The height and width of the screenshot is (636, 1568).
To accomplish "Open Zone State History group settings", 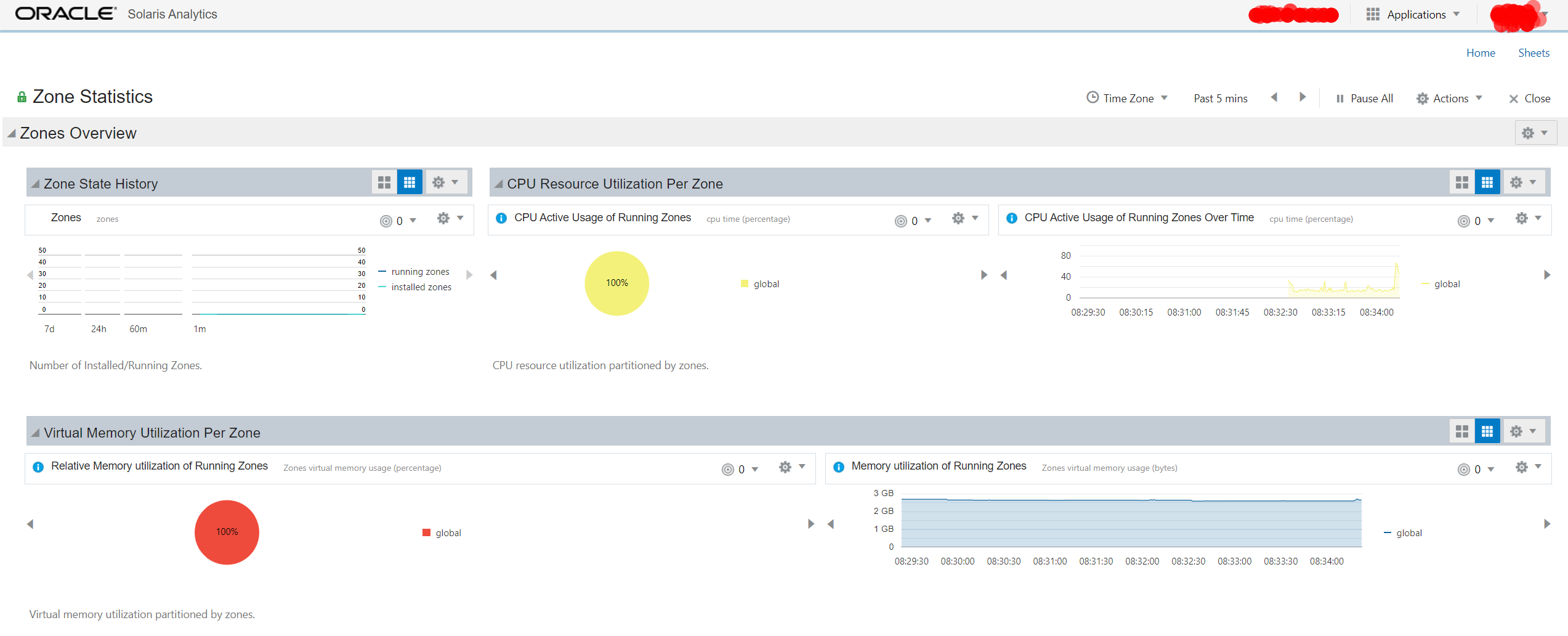I will click(446, 182).
